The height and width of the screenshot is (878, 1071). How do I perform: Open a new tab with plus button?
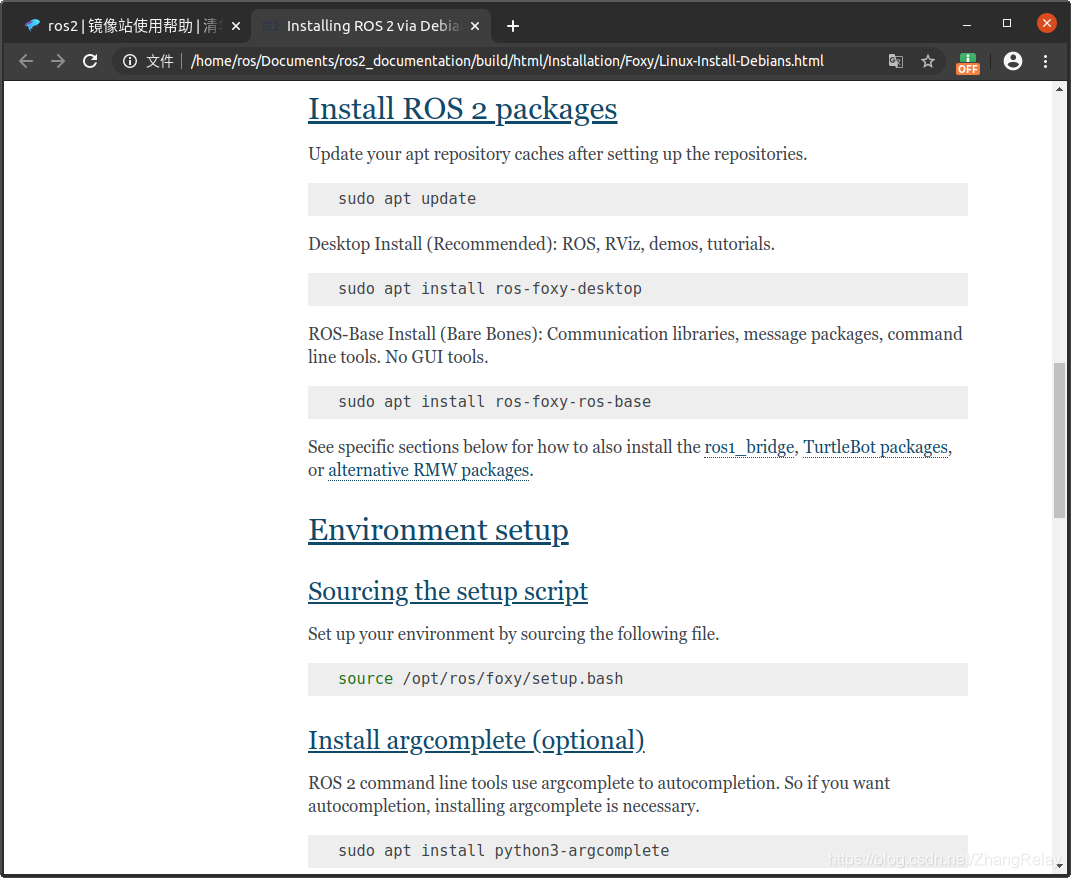click(513, 26)
